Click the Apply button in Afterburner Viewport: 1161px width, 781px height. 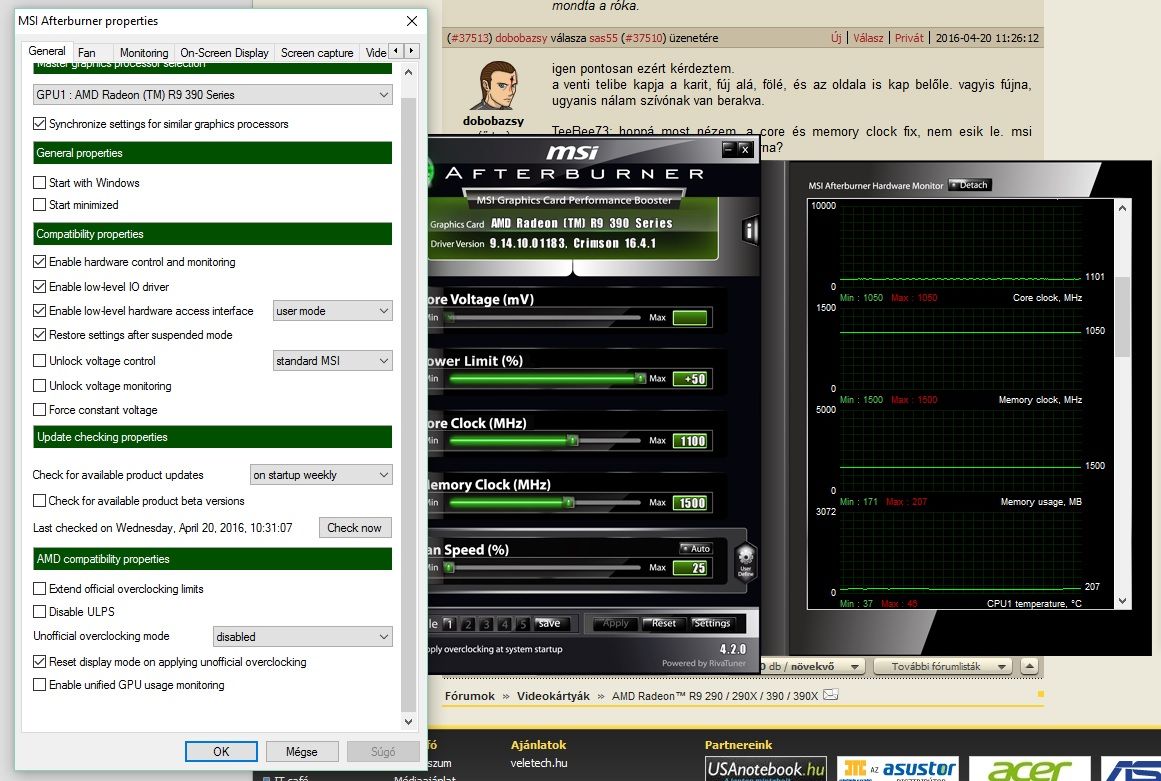(x=615, y=623)
